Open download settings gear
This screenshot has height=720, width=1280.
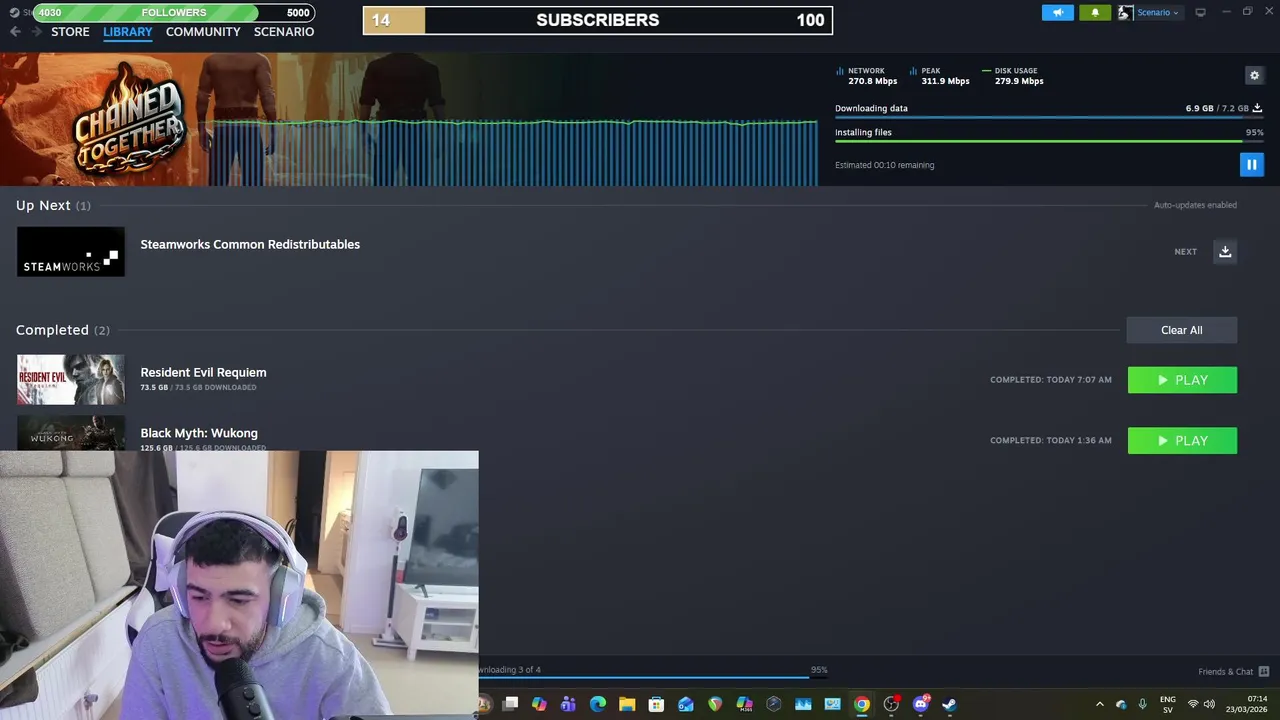tap(1254, 75)
